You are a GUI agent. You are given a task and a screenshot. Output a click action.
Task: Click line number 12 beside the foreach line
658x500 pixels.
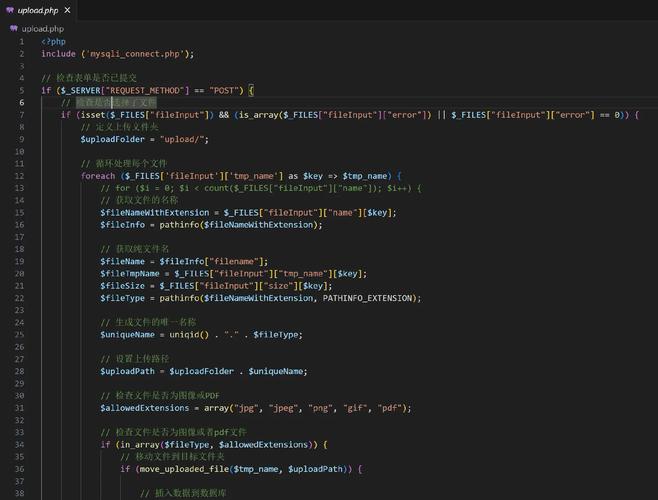click(x=20, y=175)
